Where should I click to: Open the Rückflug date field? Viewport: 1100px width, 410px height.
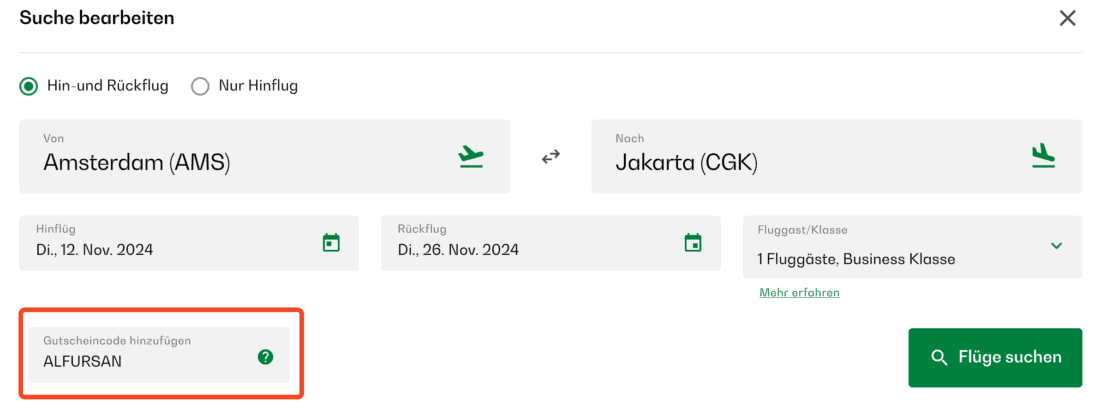tap(530, 243)
